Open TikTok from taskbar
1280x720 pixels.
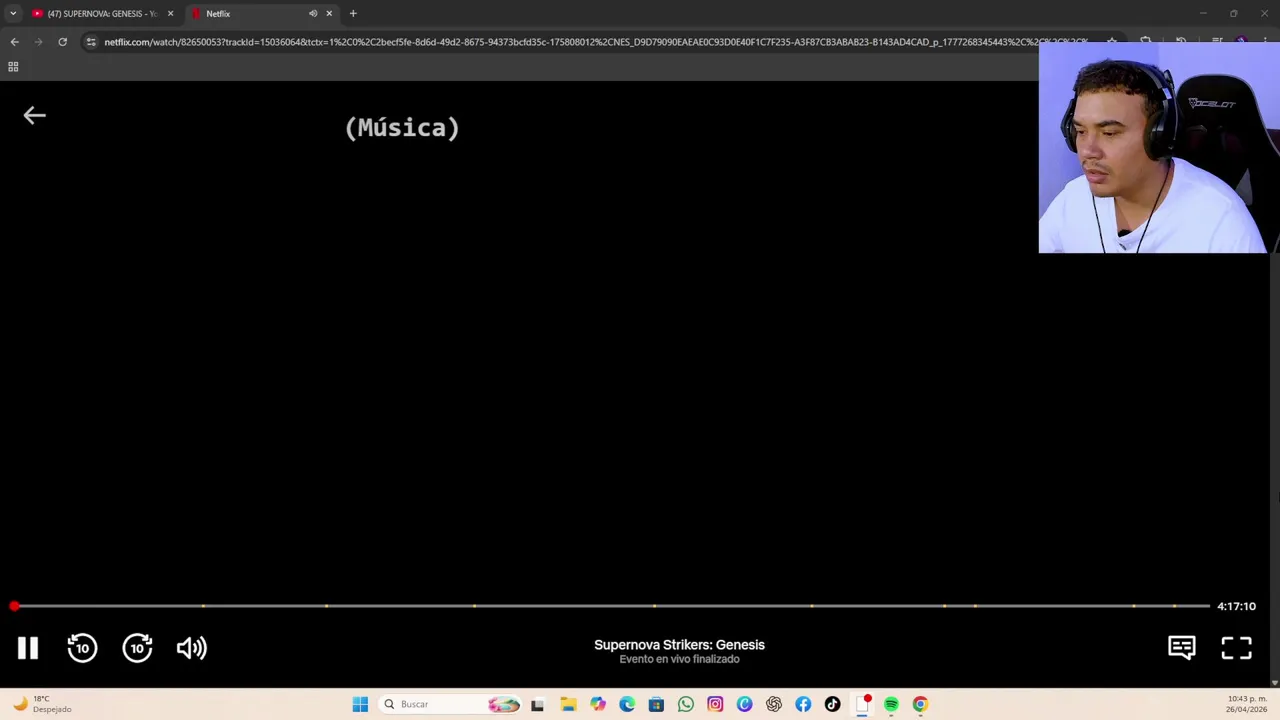[x=832, y=704]
